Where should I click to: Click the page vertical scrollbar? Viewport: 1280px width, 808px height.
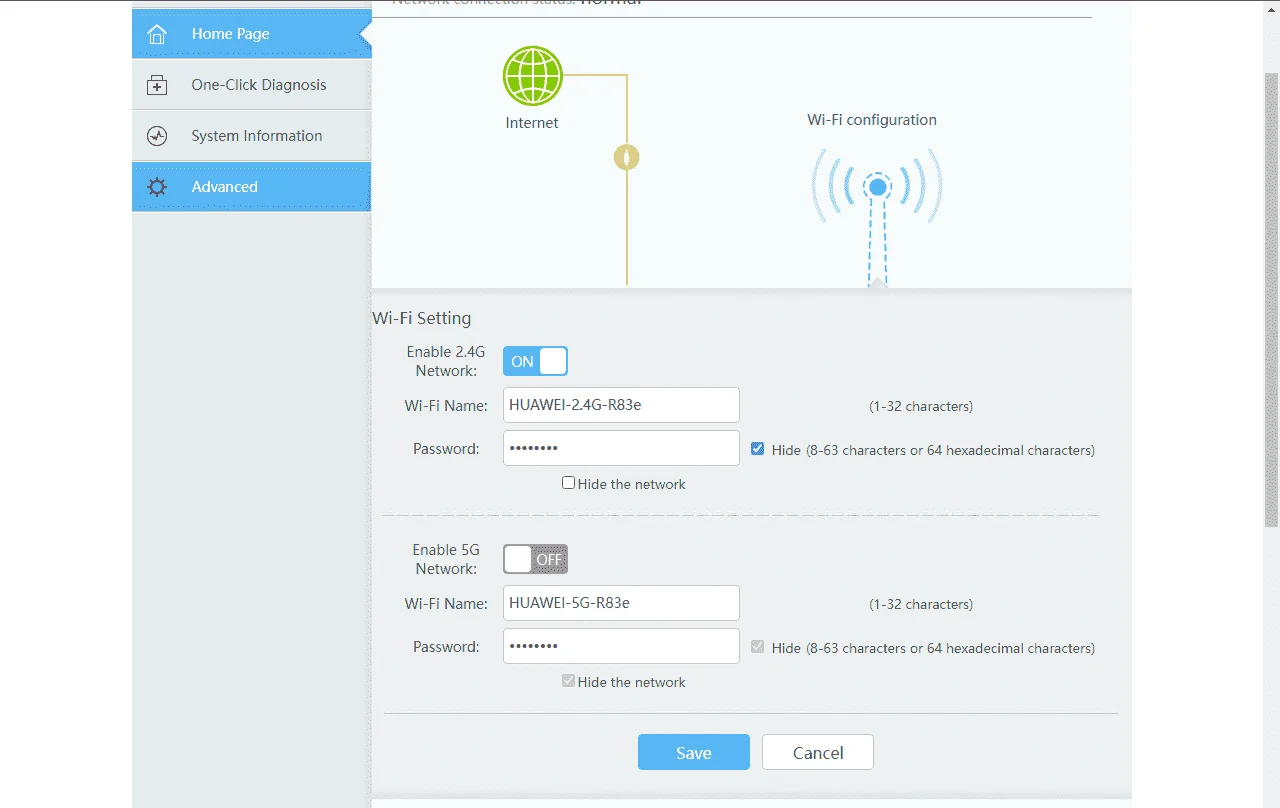[x=1272, y=300]
